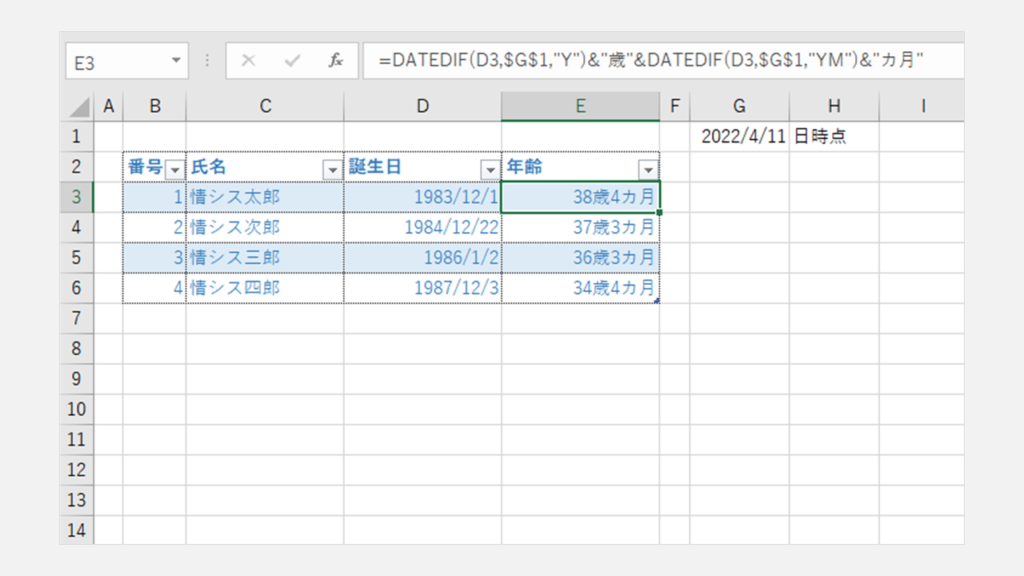This screenshot has width=1024, height=576.
Task: Click the Select All corner triangle
Action: coord(78,106)
